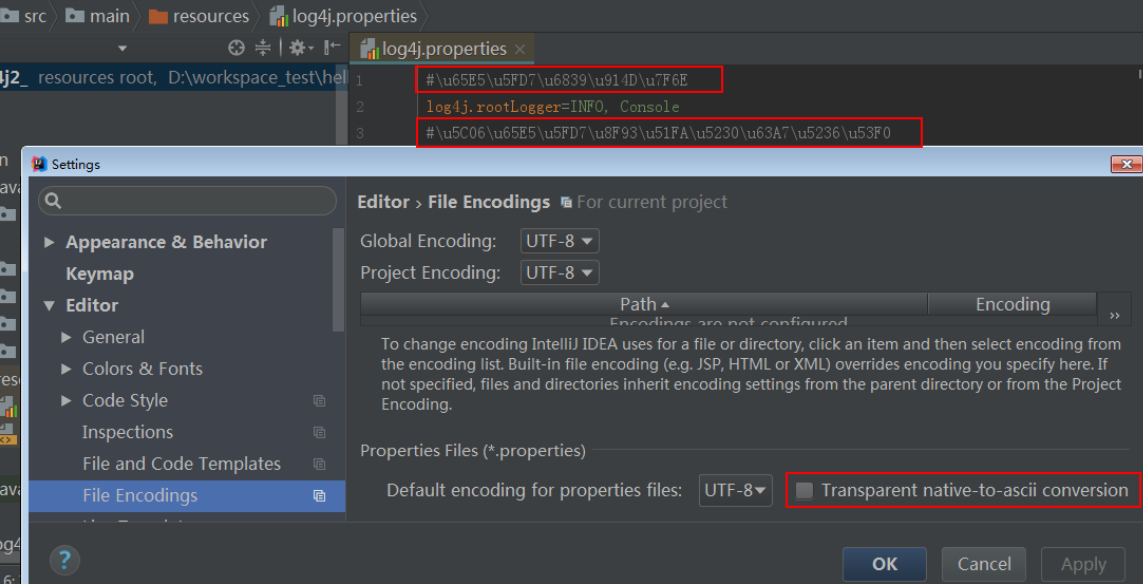Sort by the Path column header
This screenshot has height=584, width=1143.
[x=644, y=304]
